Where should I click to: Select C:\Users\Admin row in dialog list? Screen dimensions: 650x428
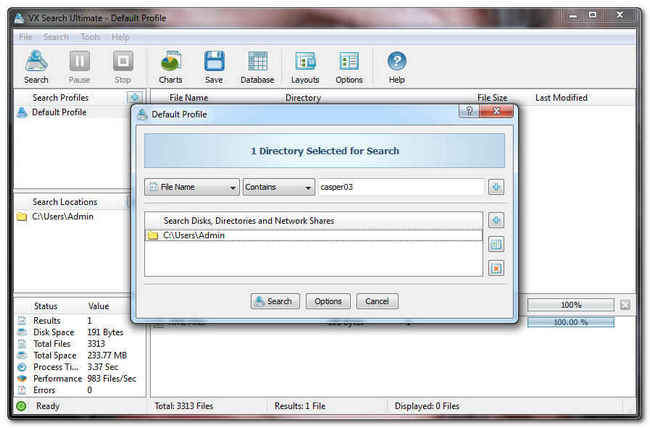pos(314,236)
